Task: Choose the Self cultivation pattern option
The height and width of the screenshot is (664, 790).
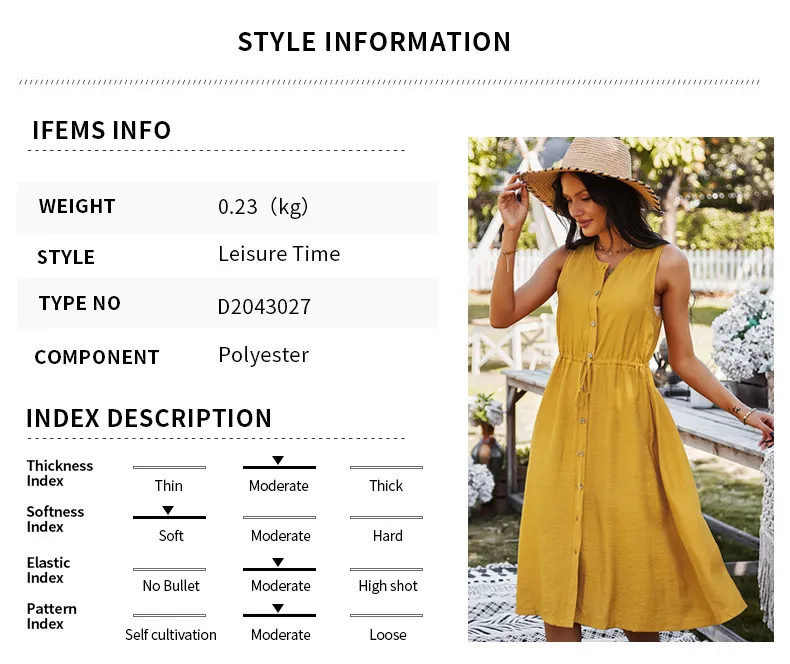Action: (x=171, y=635)
